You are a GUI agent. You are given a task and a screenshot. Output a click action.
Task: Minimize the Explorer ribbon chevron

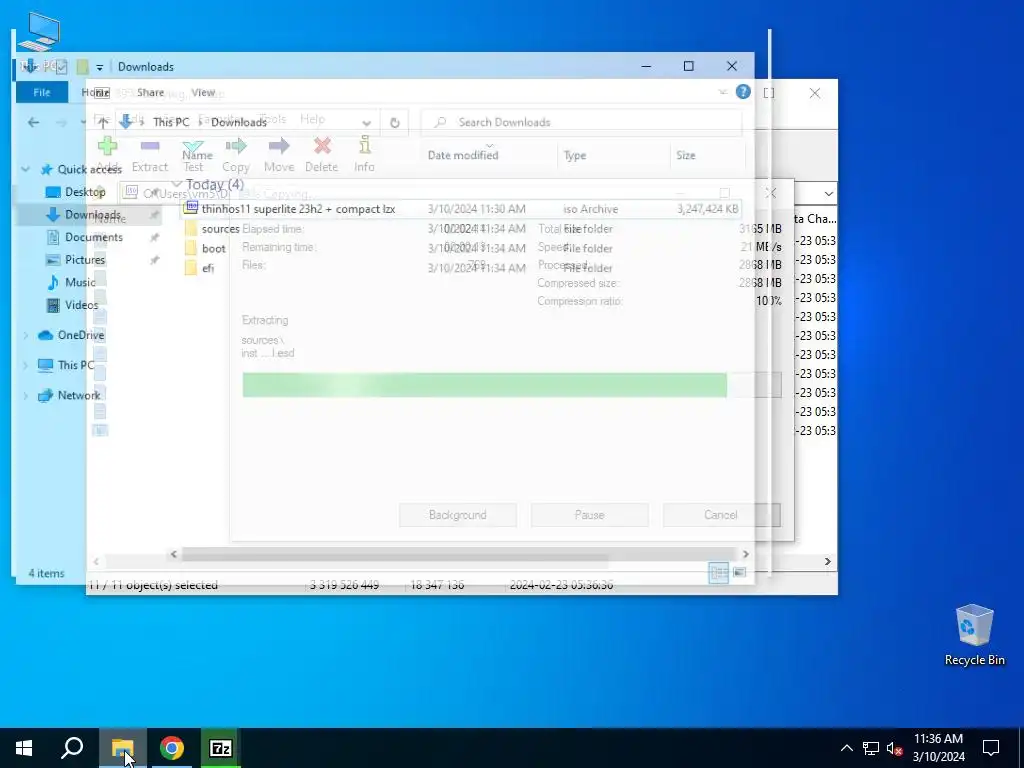722,92
